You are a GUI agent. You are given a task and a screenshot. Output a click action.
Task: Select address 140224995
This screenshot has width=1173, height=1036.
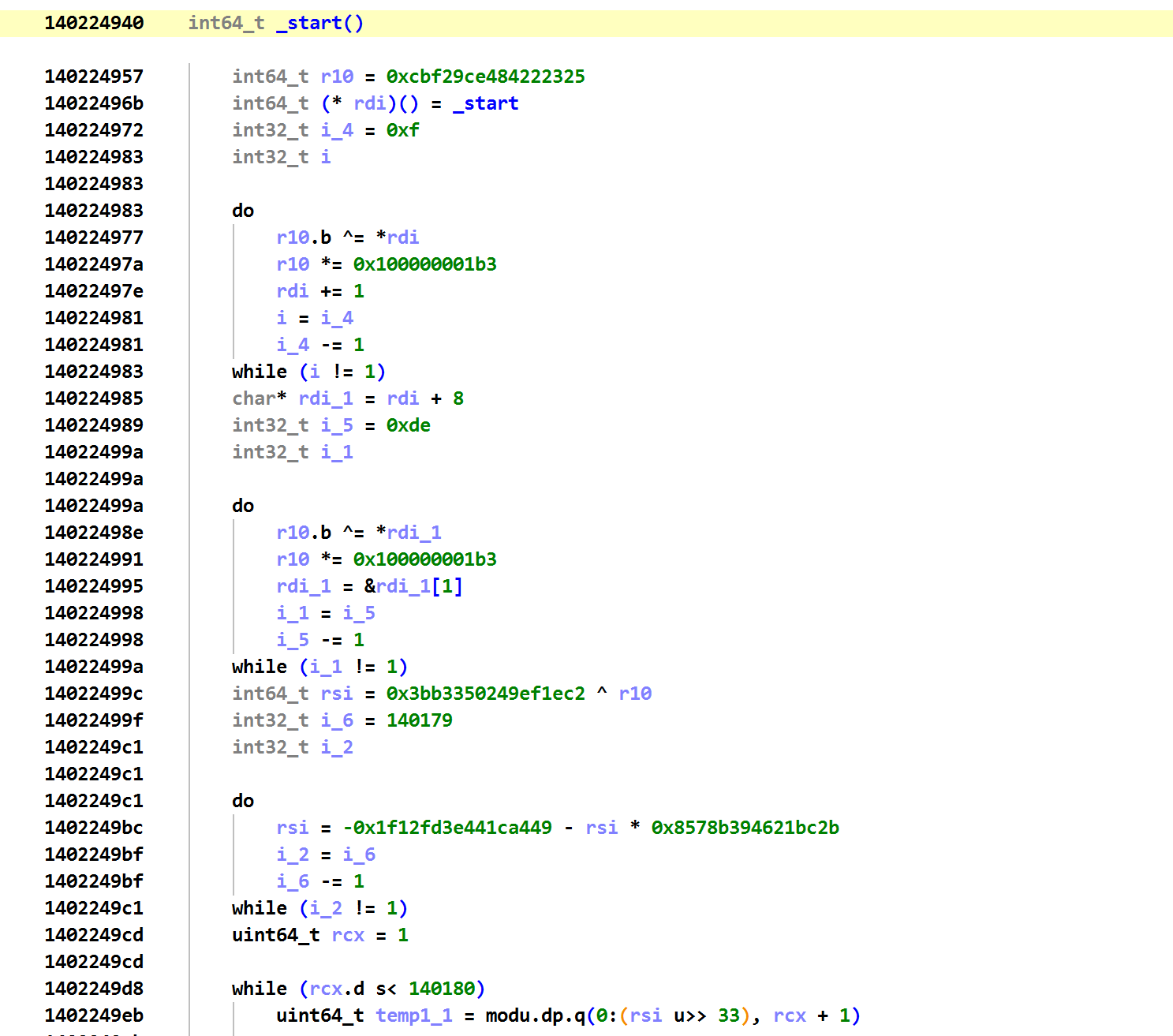tap(94, 586)
